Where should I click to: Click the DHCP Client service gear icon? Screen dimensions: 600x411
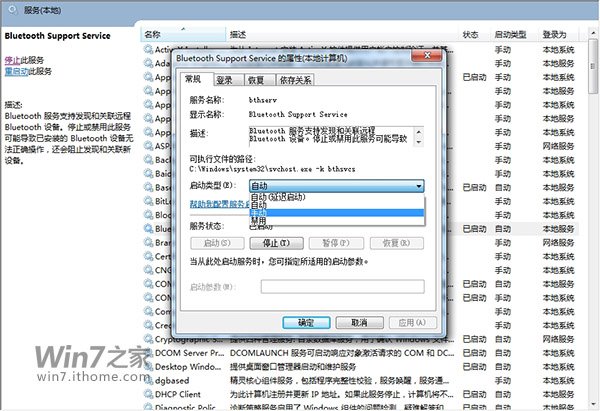tap(148, 394)
